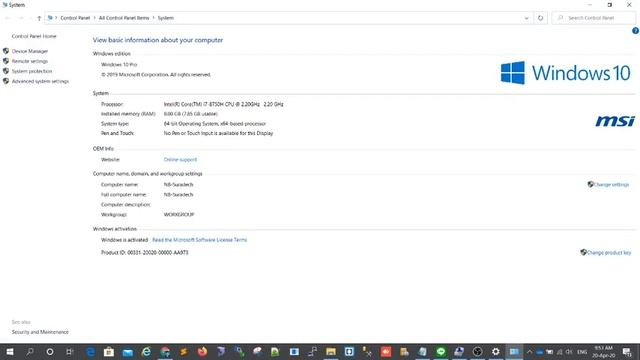Open the volume control in system tray
The height and width of the screenshot is (360, 640).
coord(569,352)
